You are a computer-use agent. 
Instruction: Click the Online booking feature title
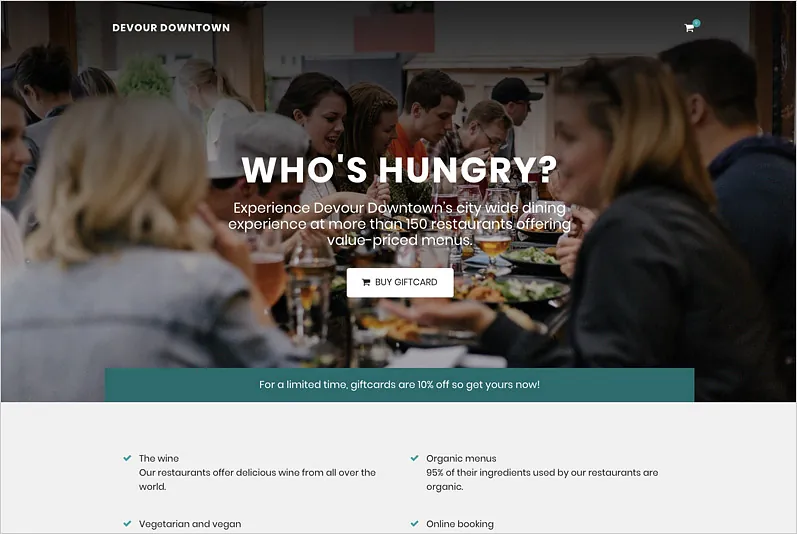coord(460,524)
